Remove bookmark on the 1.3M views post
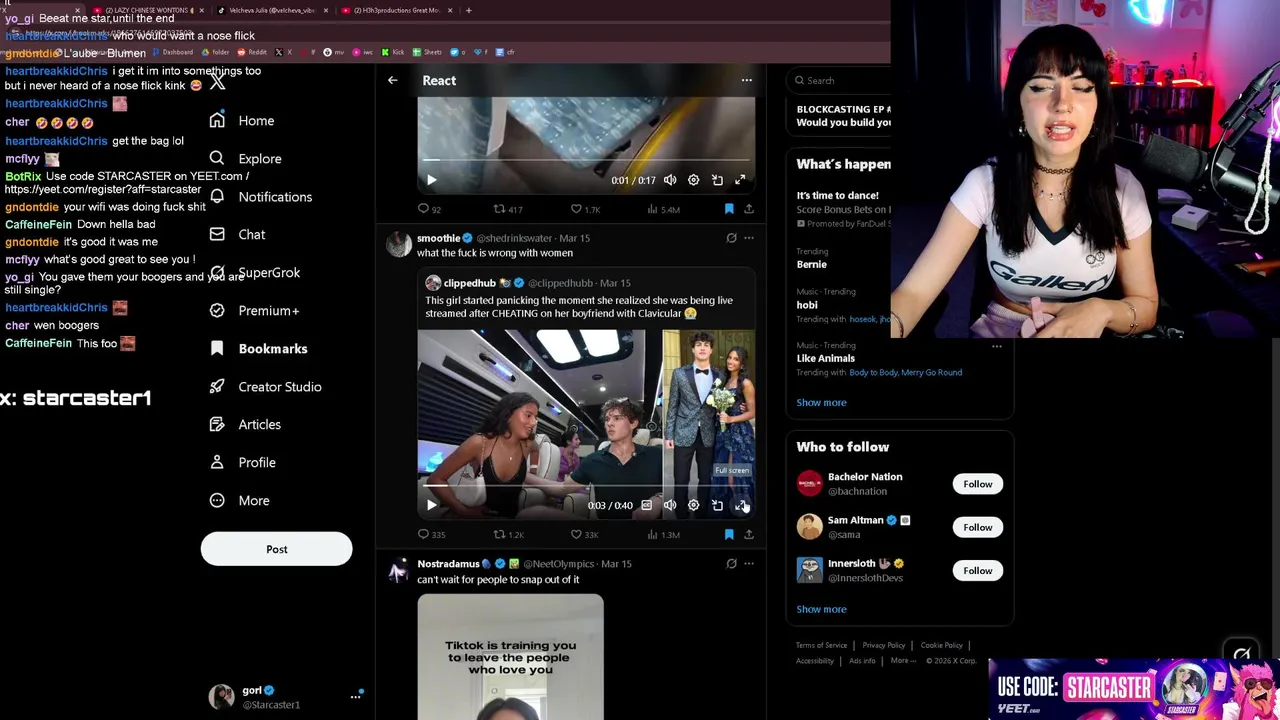1280x720 pixels. [729, 534]
